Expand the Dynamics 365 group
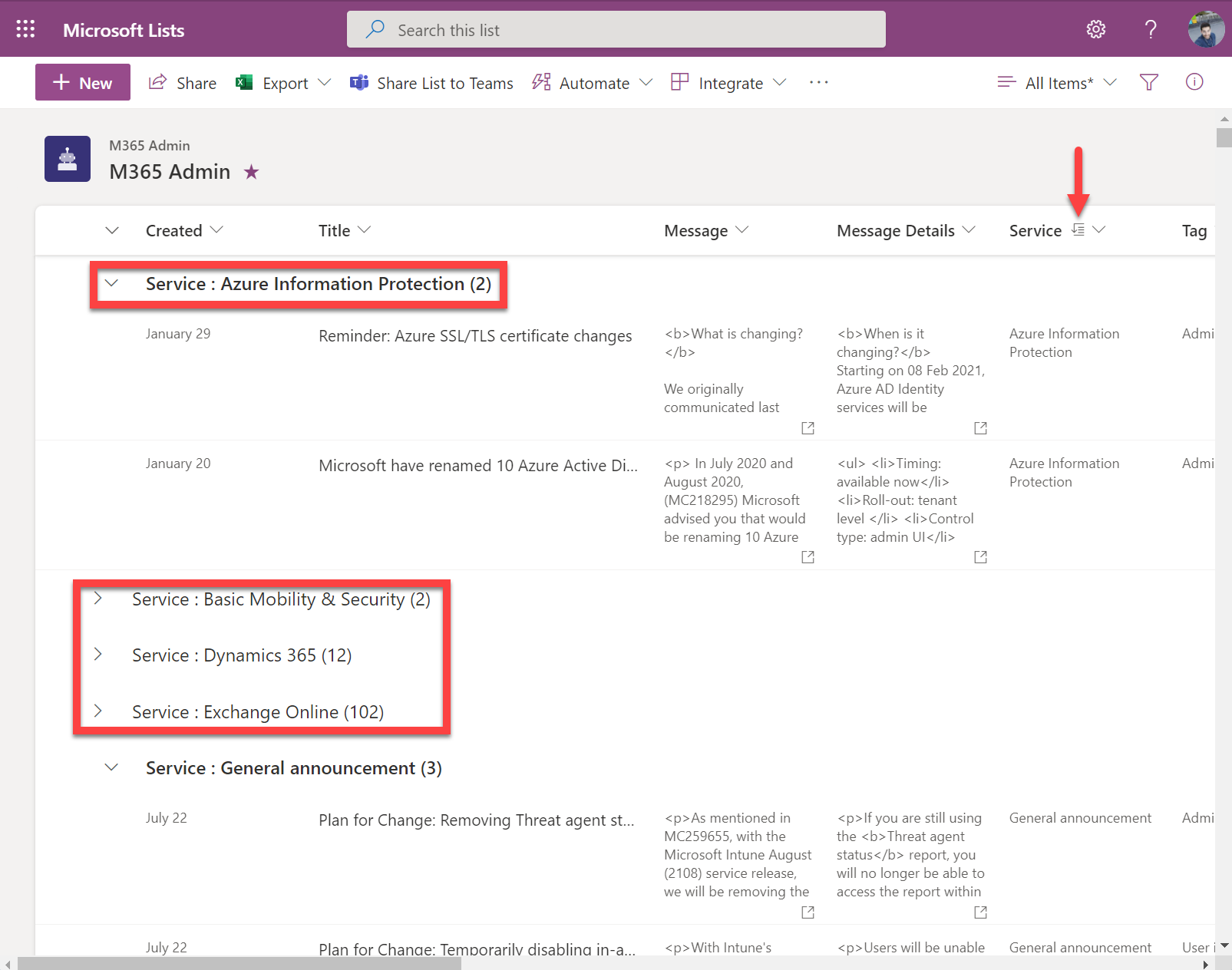The height and width of the screenshot is (970, 1232). pyautogui.click(x=98, y=655)
